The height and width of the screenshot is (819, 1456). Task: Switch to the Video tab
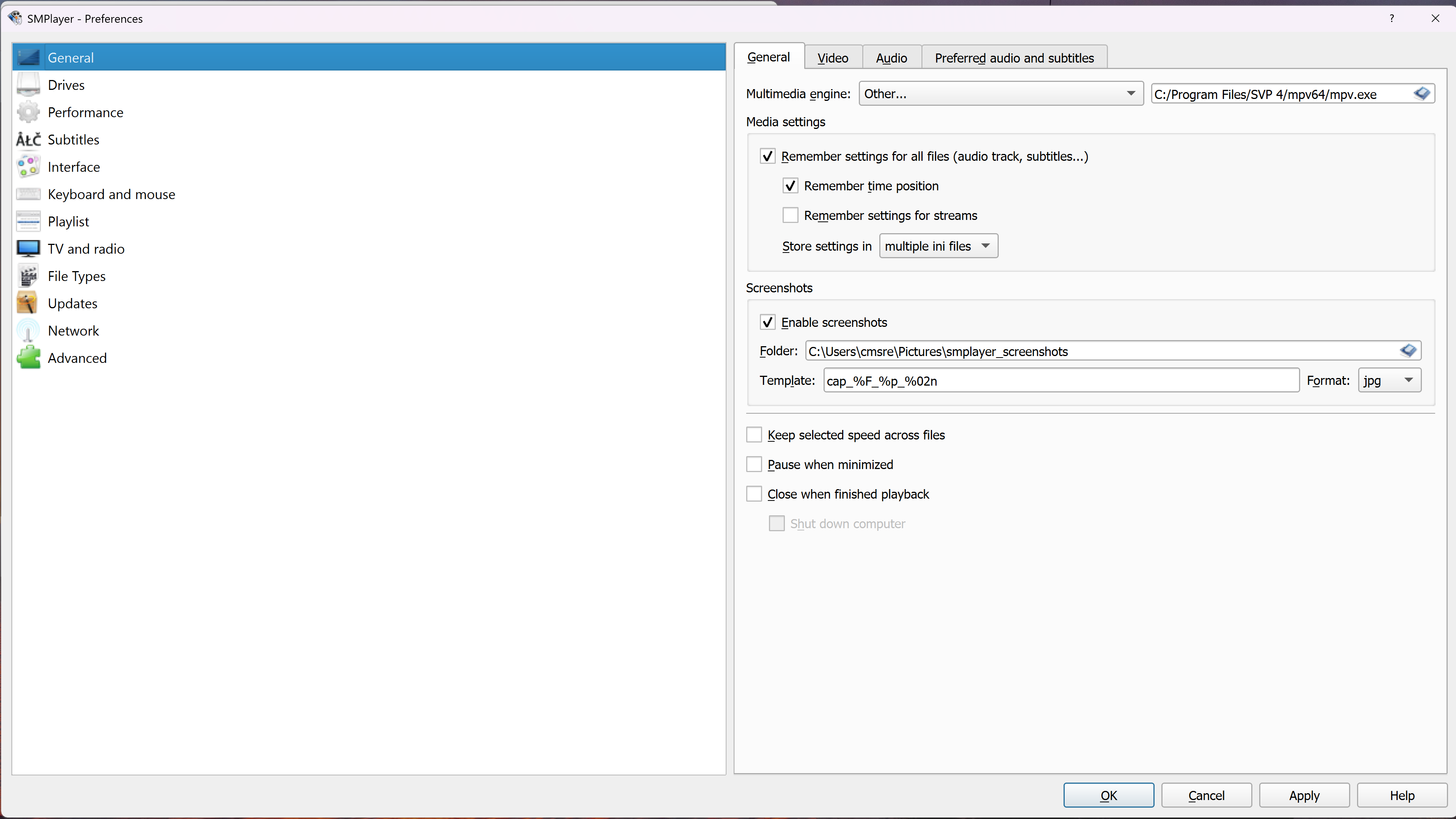click(x=833, y=58)
